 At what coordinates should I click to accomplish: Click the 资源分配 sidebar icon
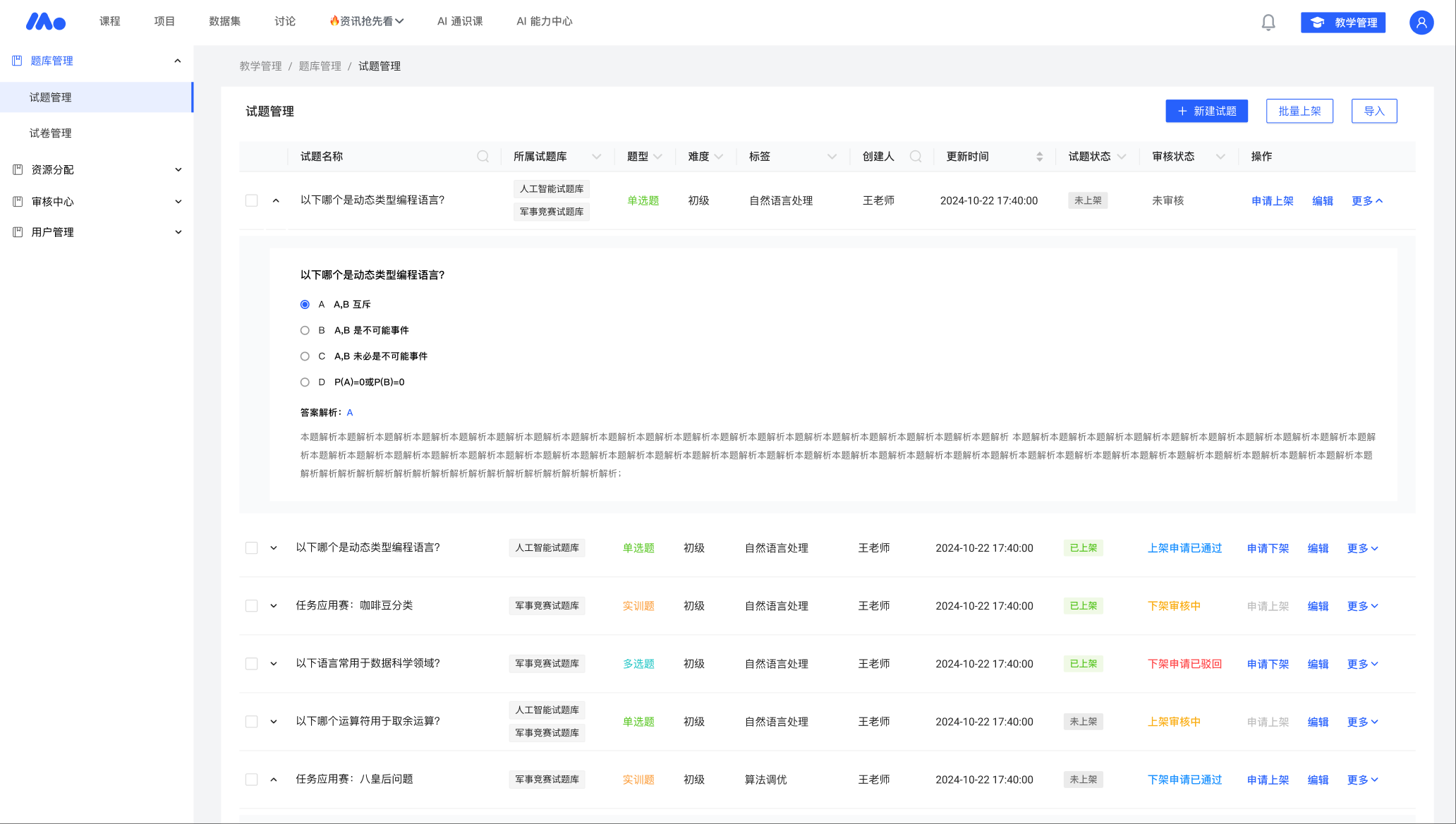click(18, 169)
